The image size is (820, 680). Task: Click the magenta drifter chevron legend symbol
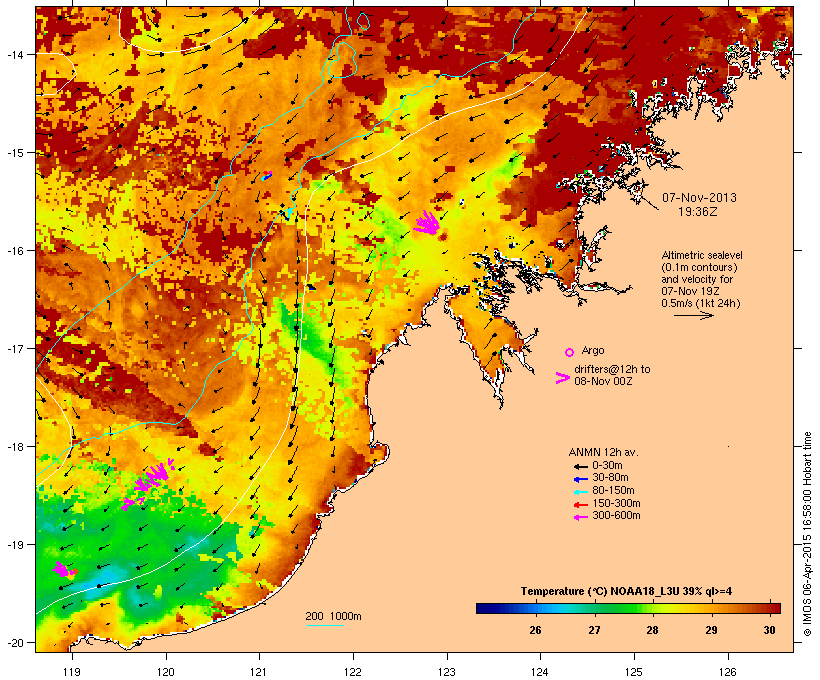[562, 378]
